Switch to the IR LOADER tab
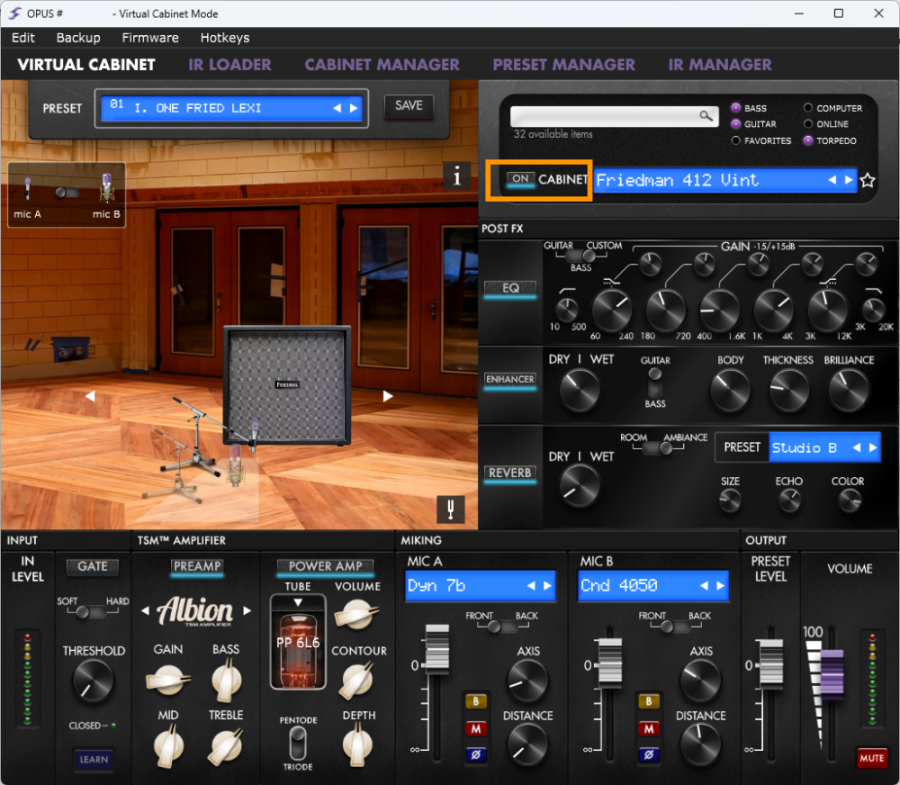This screenshot has width=900, height=785. 230,64
